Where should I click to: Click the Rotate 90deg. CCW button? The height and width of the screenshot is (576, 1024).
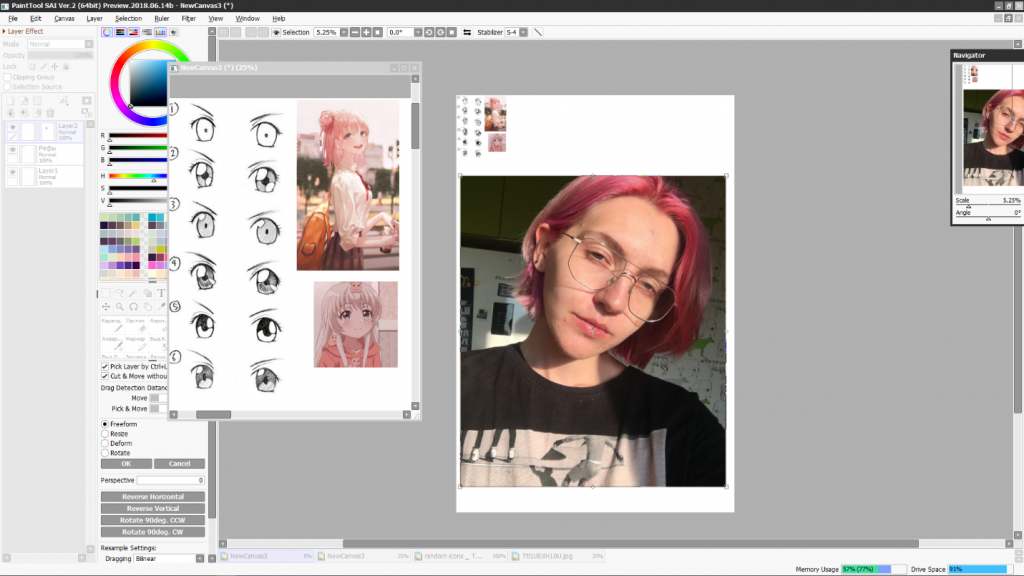click(153, 520)
